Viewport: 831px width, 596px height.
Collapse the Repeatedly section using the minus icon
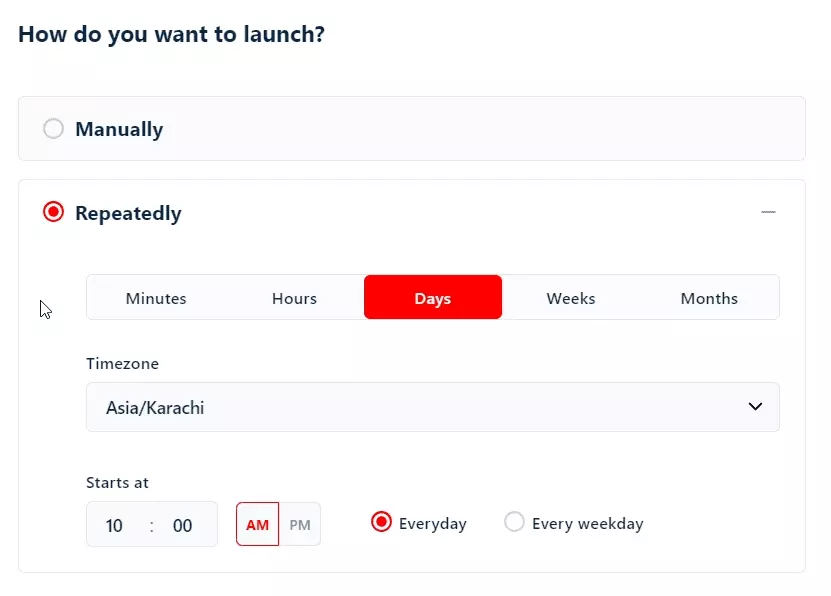tap(768, 212)
